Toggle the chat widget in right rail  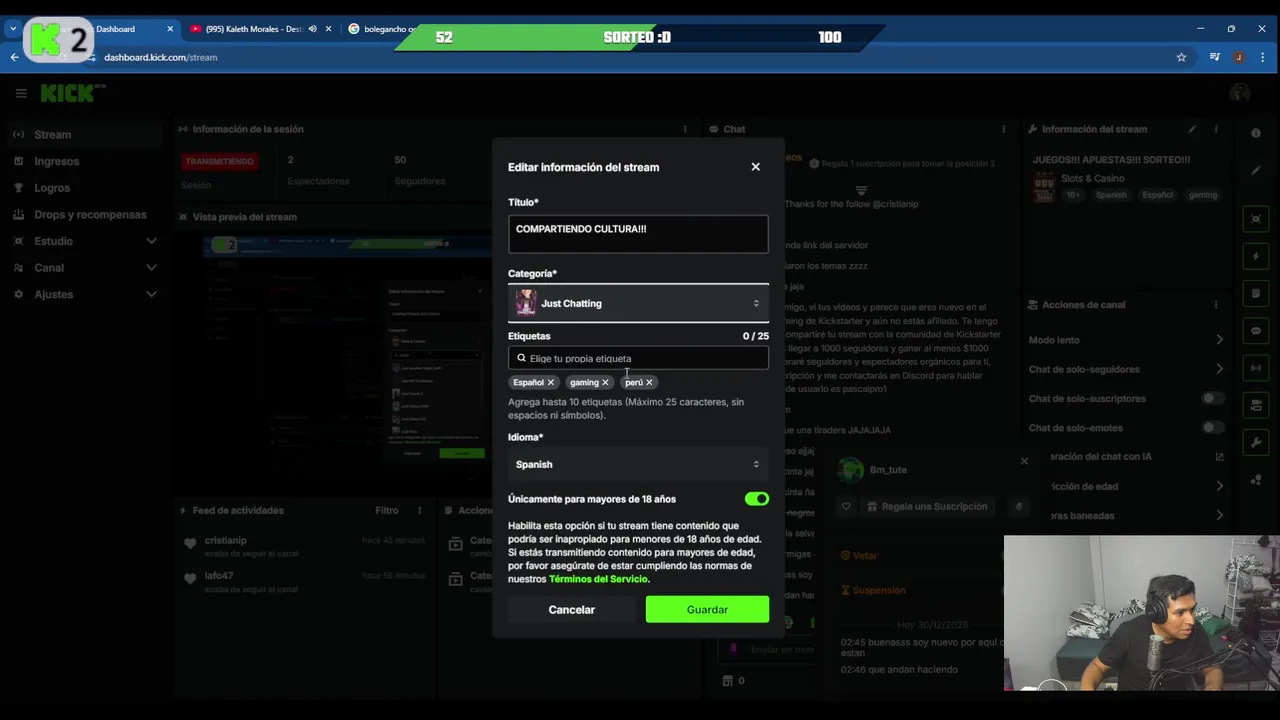1256,331
